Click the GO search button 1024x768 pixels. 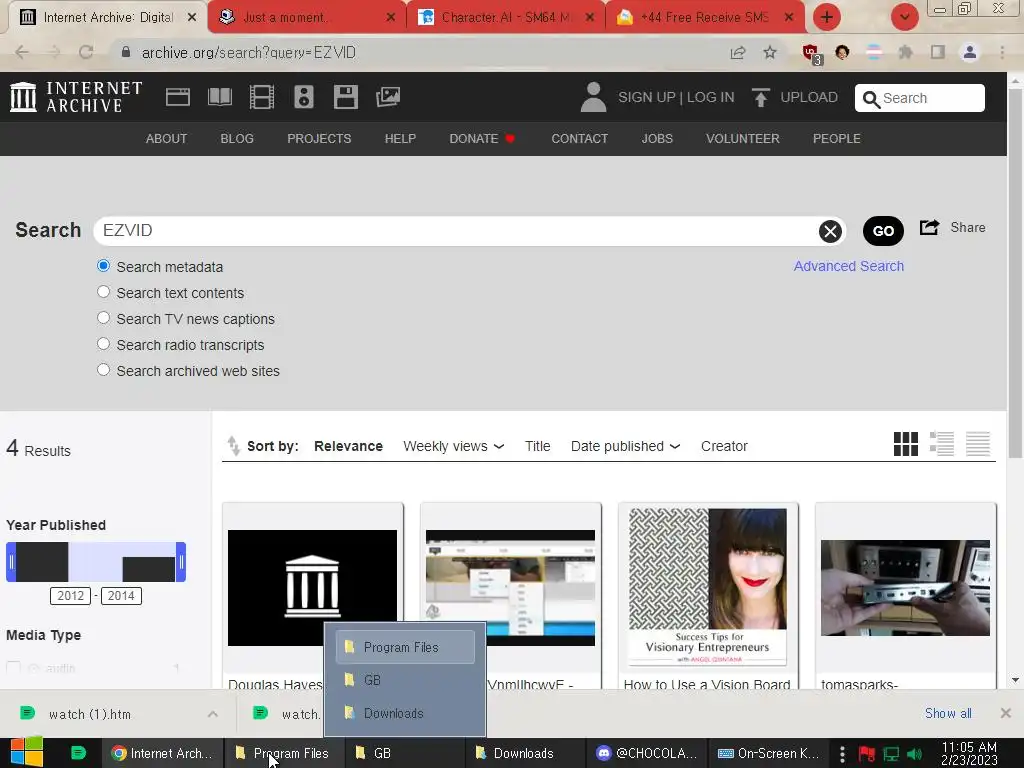(x=883, y=231)
